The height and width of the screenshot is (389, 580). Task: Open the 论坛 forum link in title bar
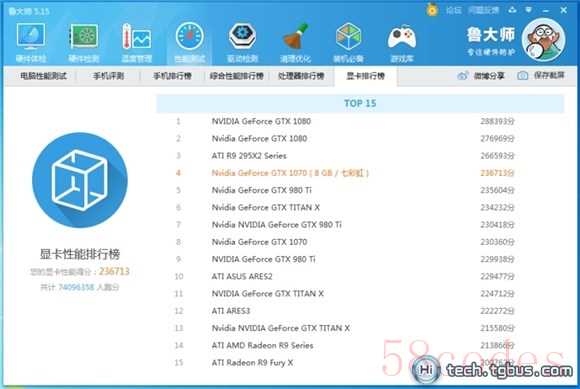coord(453,10)
